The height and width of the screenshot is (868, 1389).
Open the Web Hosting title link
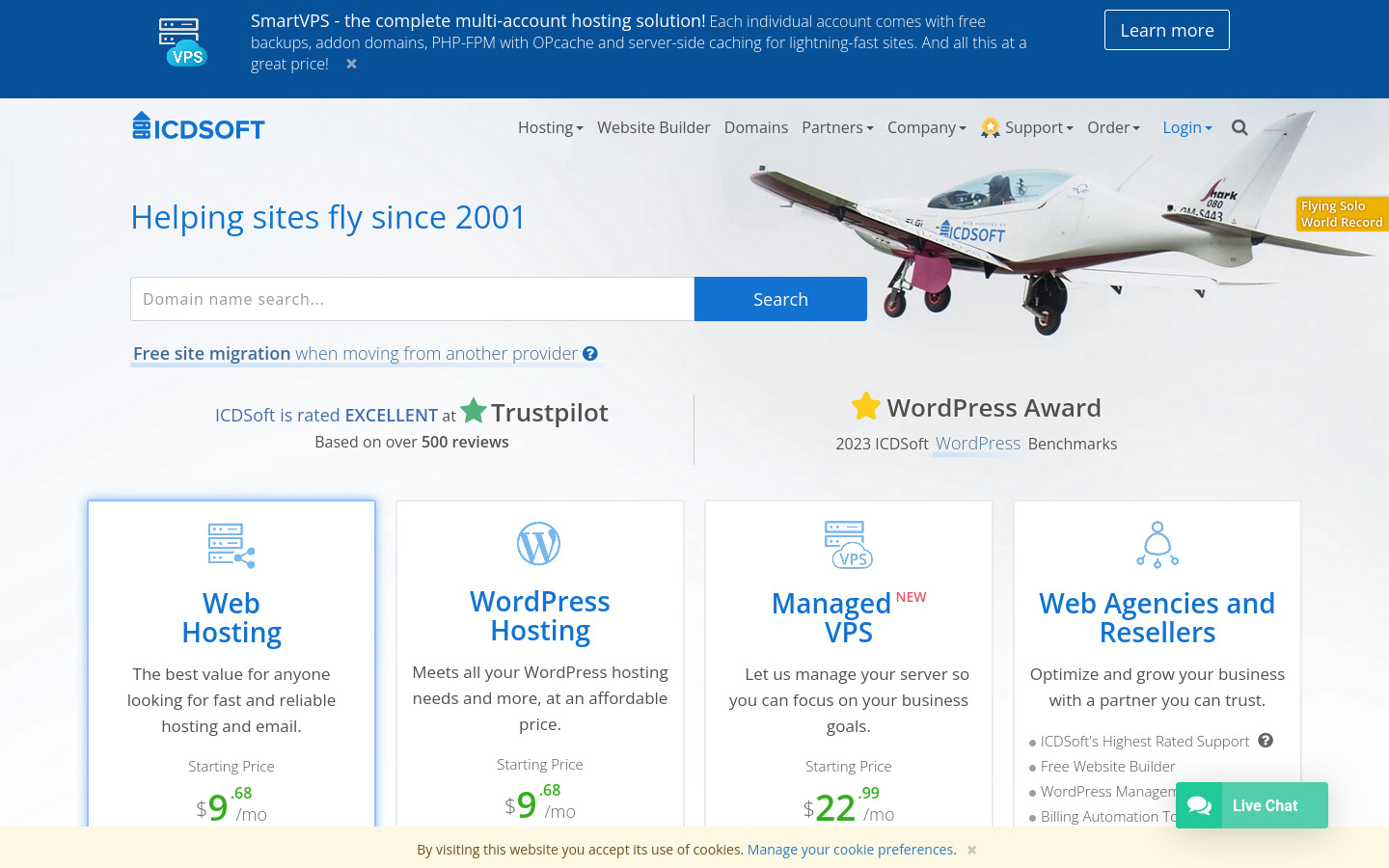coord(231,617)
